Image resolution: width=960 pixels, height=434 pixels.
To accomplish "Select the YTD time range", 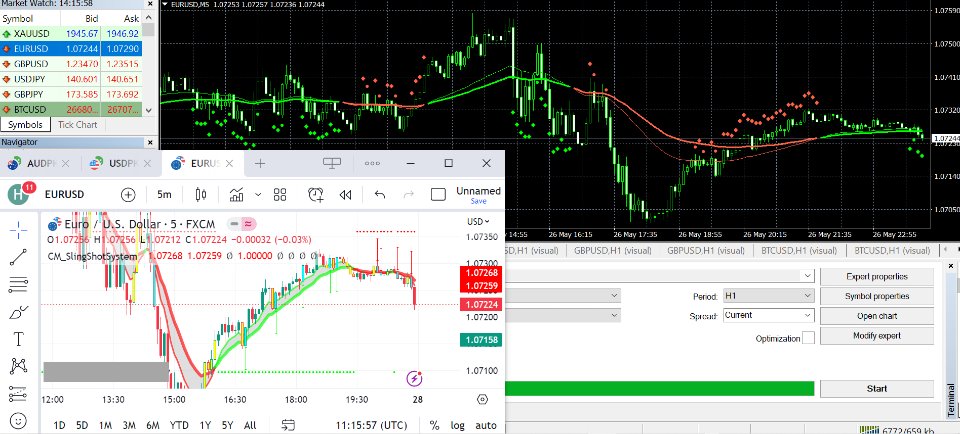I will click(179, 425).
